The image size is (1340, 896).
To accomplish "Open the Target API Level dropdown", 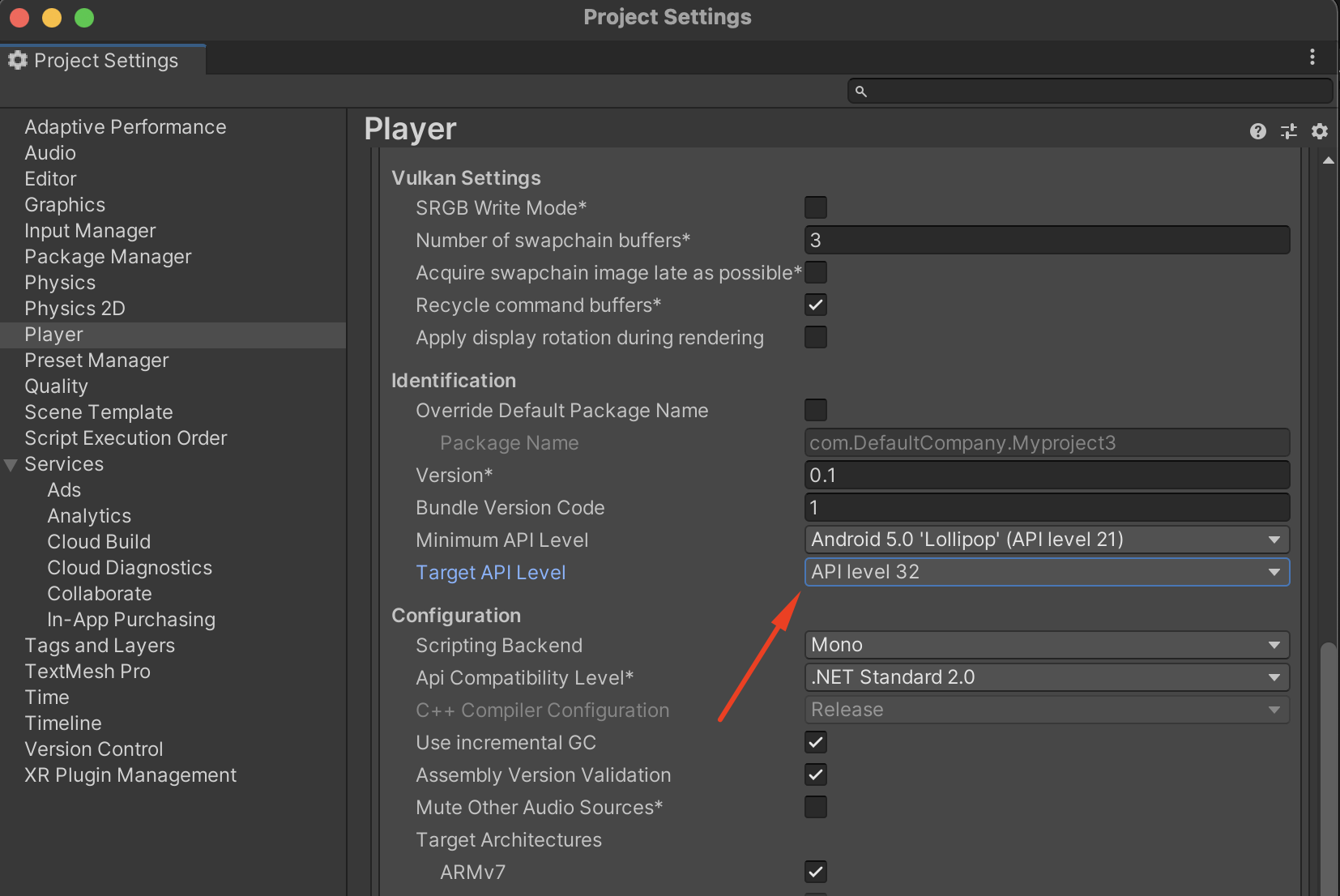I will tap(1046, 572).
